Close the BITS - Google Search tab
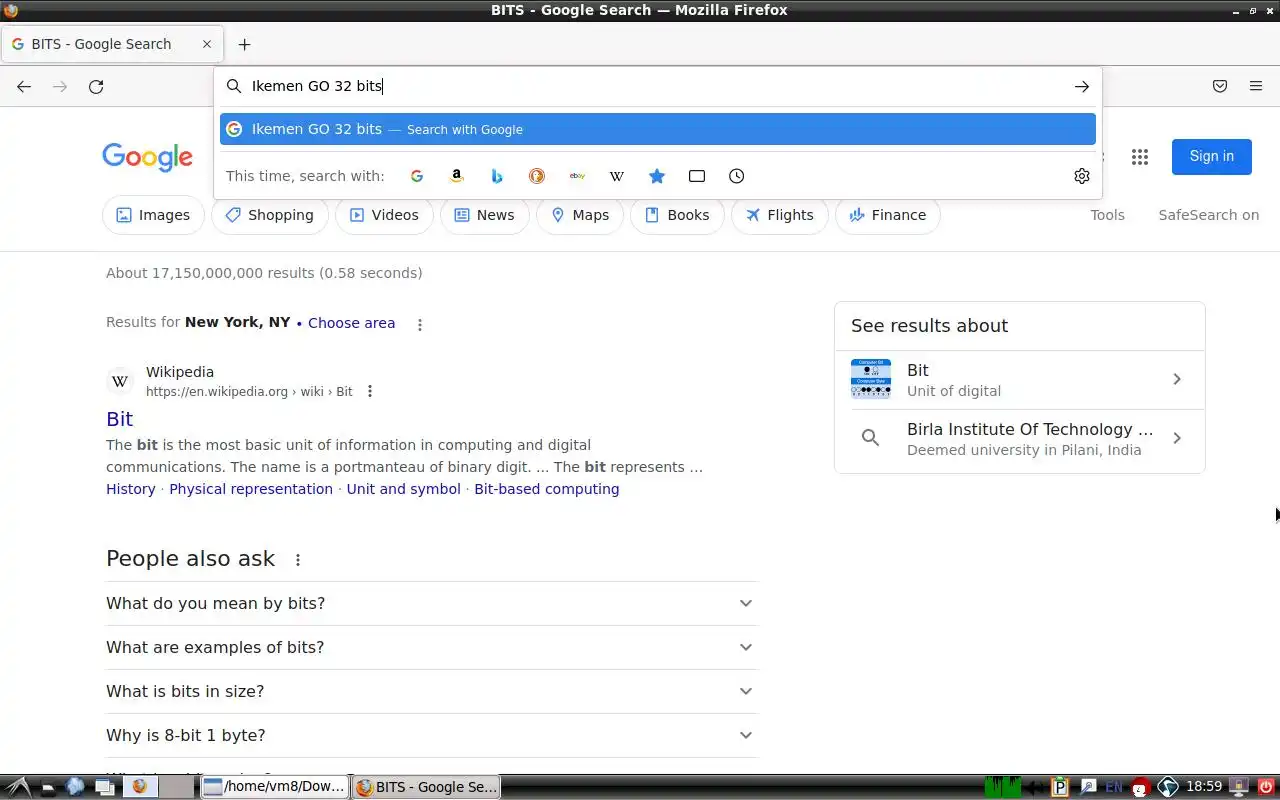 click(x=207, y=44)
